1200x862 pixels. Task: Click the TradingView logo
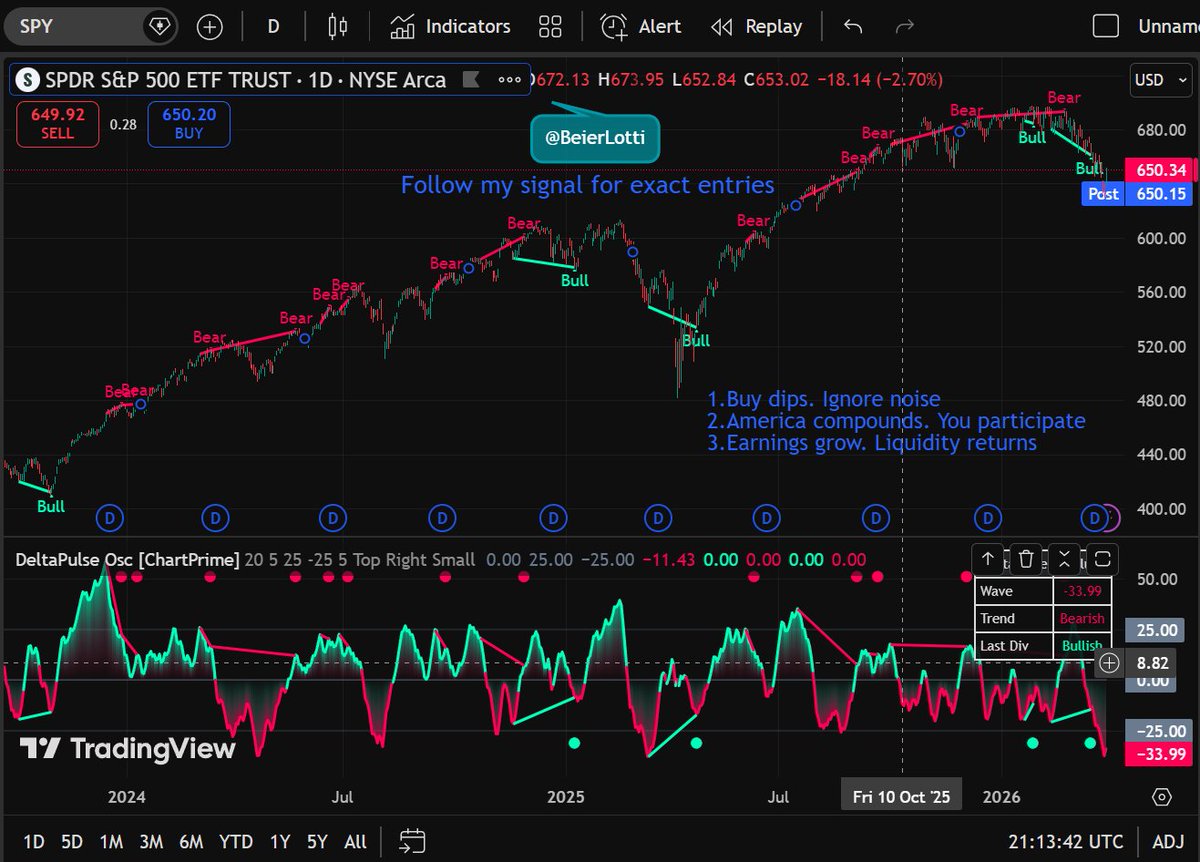click(x=128, y=748)
